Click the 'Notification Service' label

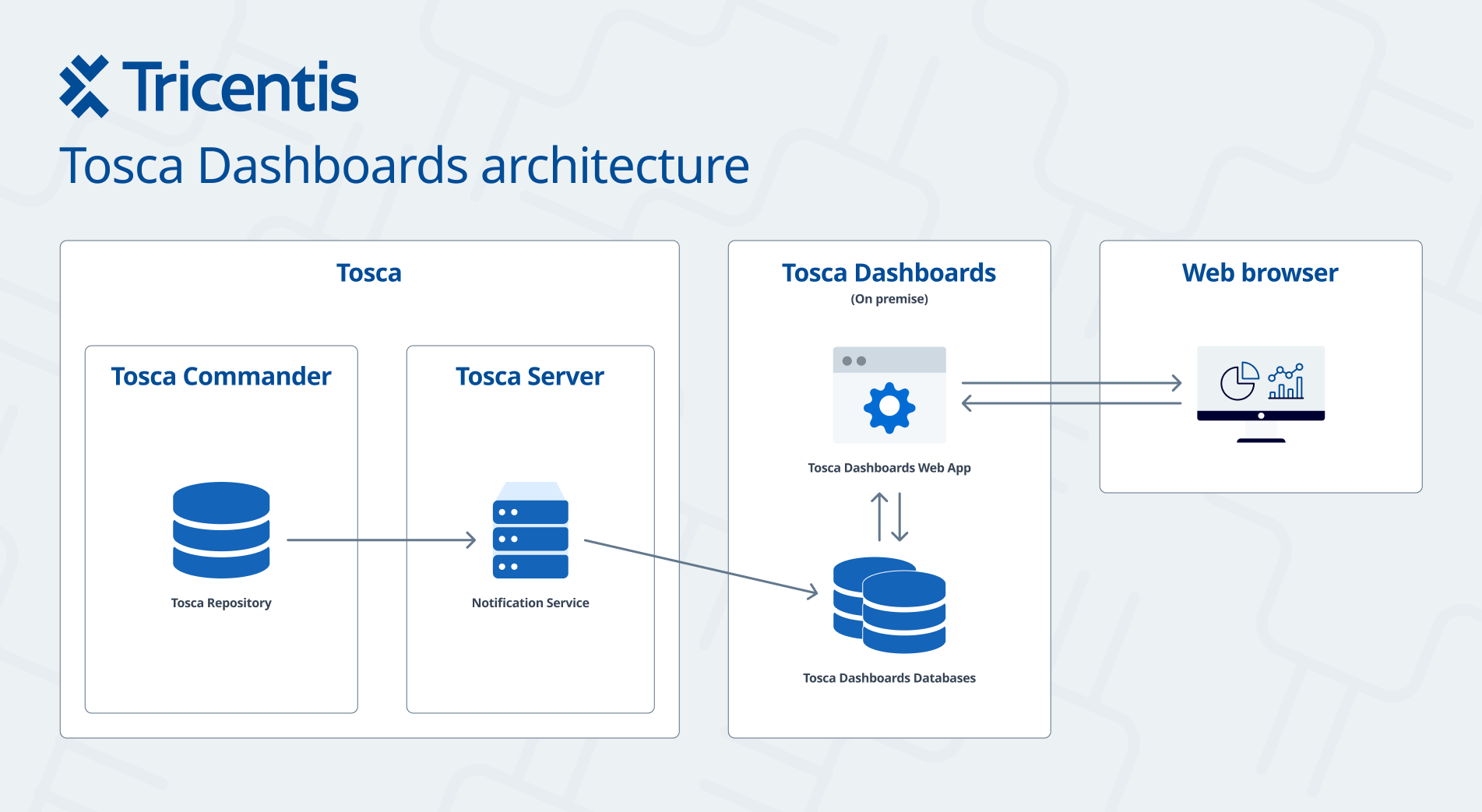point(530,603)
